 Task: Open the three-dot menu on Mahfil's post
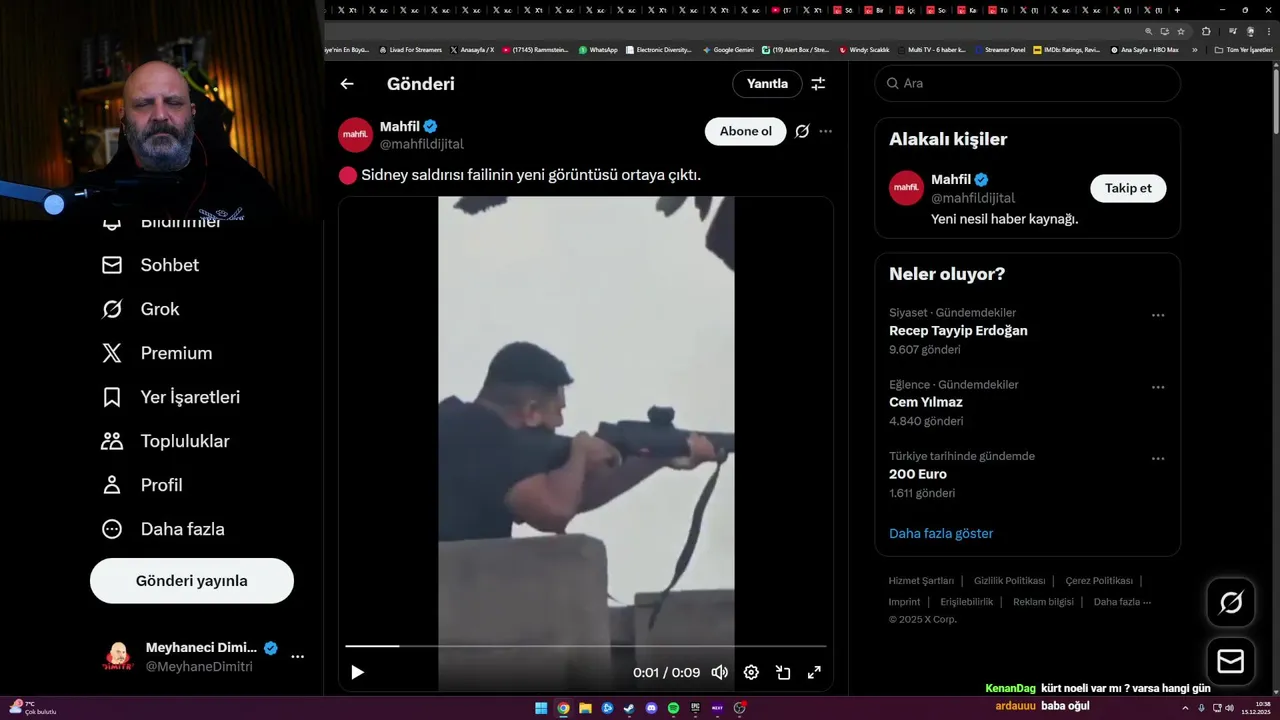tap(825, 131)
